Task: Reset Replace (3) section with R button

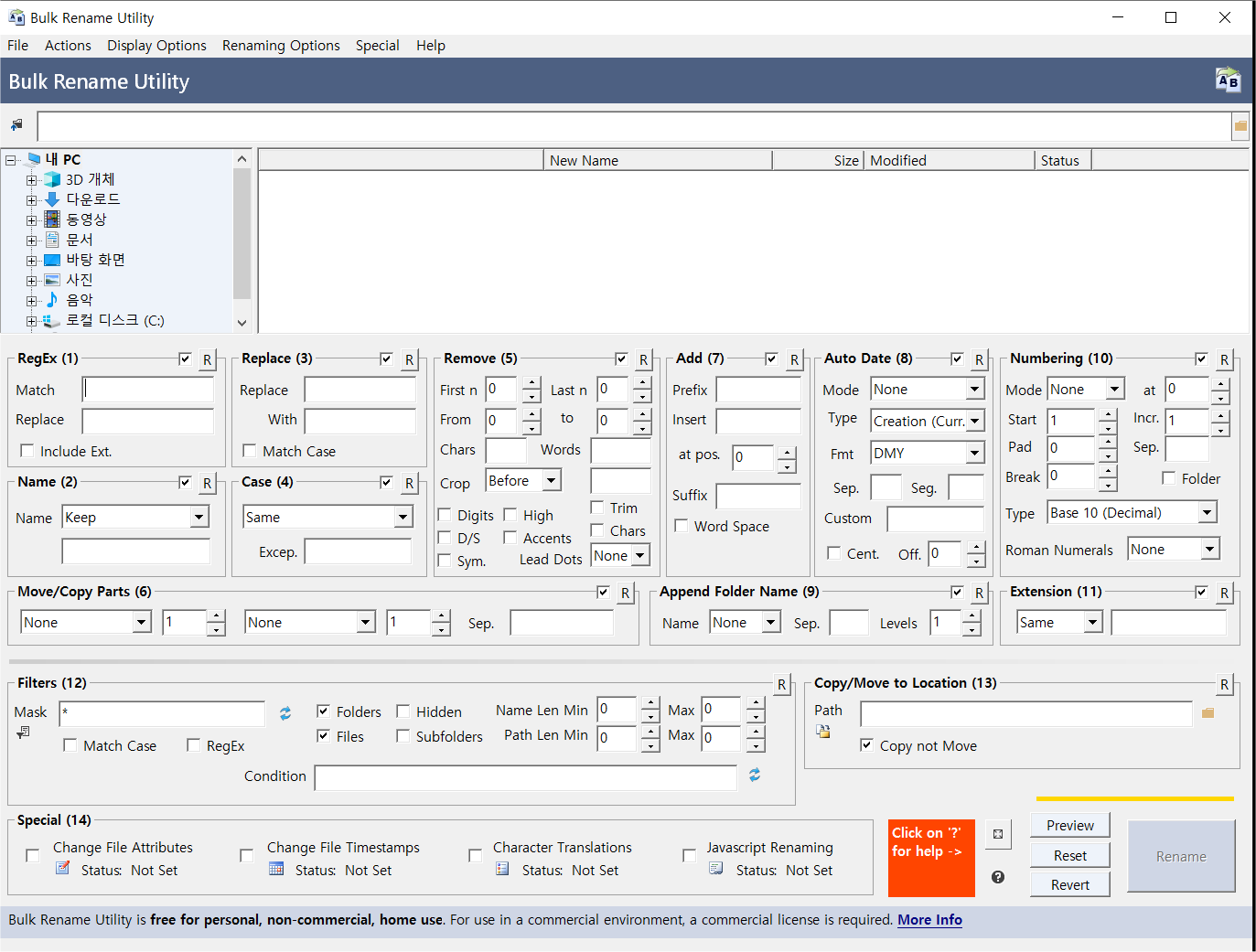Action: (409, 359)
